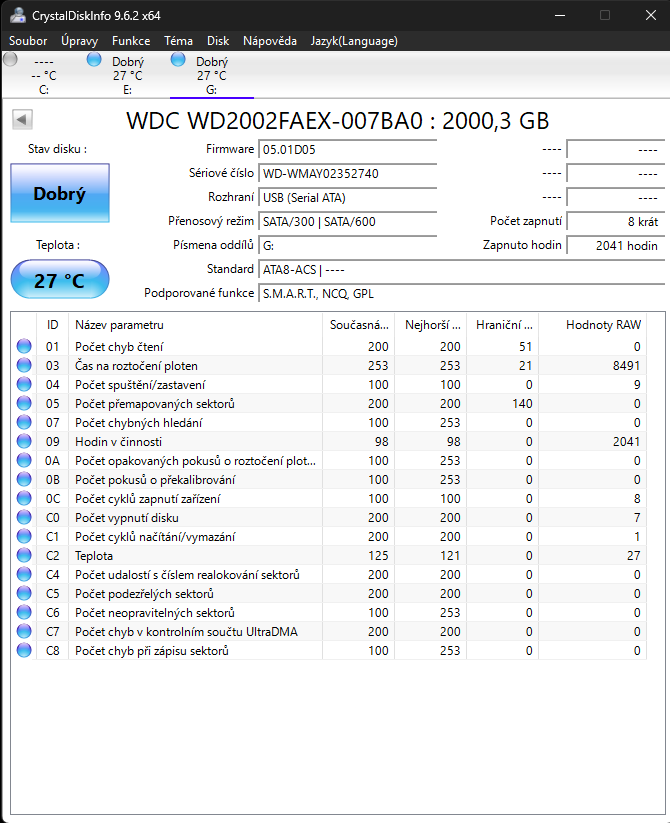Click the 27 °C temperature button

(x=60, y=280)
